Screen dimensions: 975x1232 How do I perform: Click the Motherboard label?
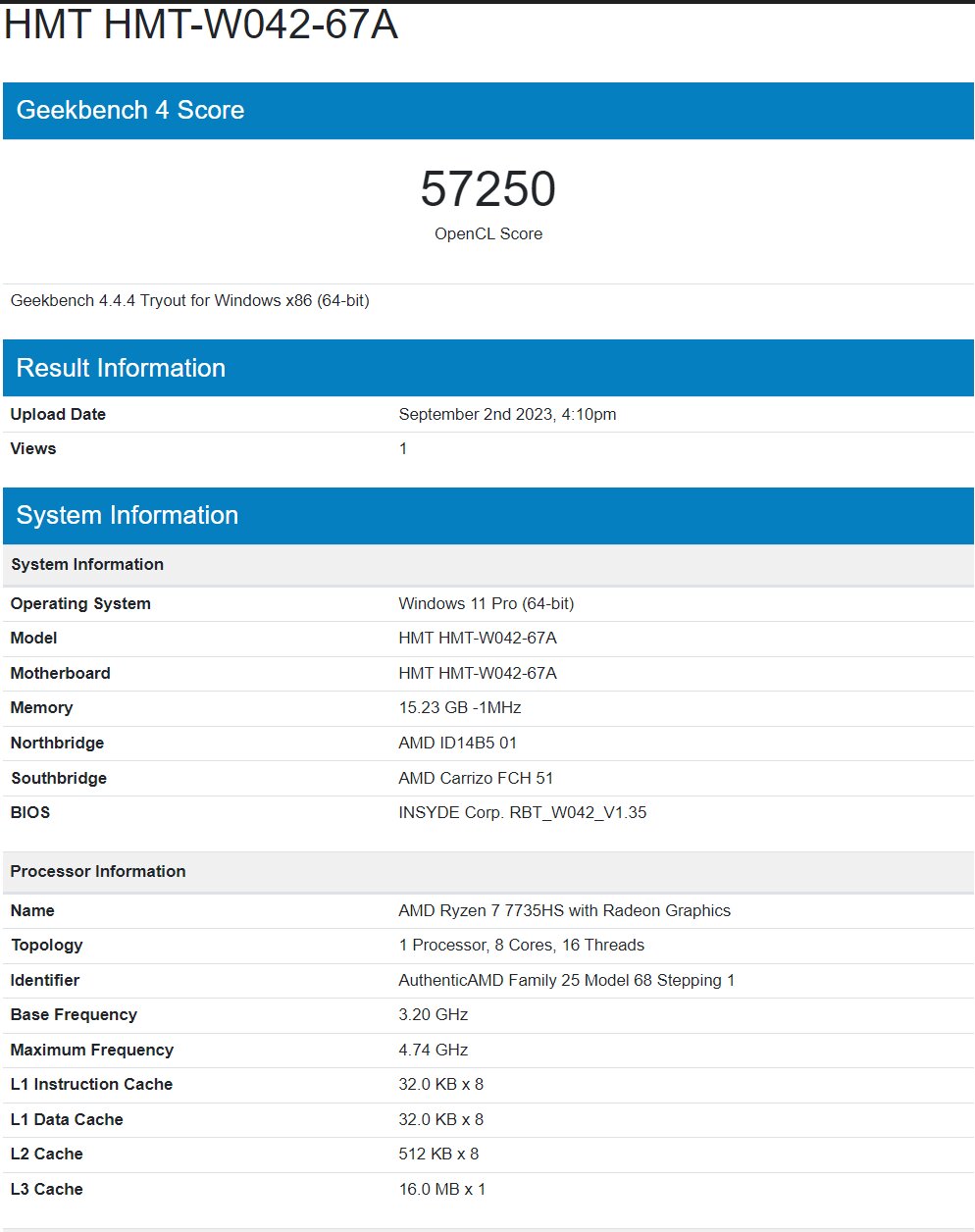(x=61, y=673)
